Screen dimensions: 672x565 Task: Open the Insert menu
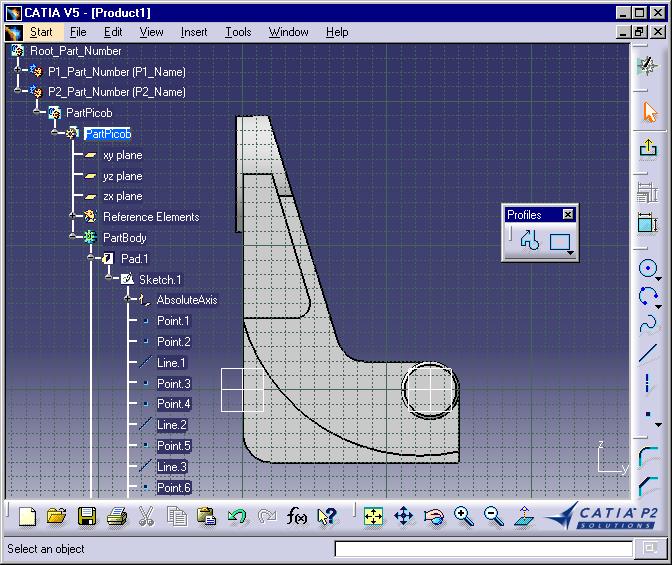[194, 32]
